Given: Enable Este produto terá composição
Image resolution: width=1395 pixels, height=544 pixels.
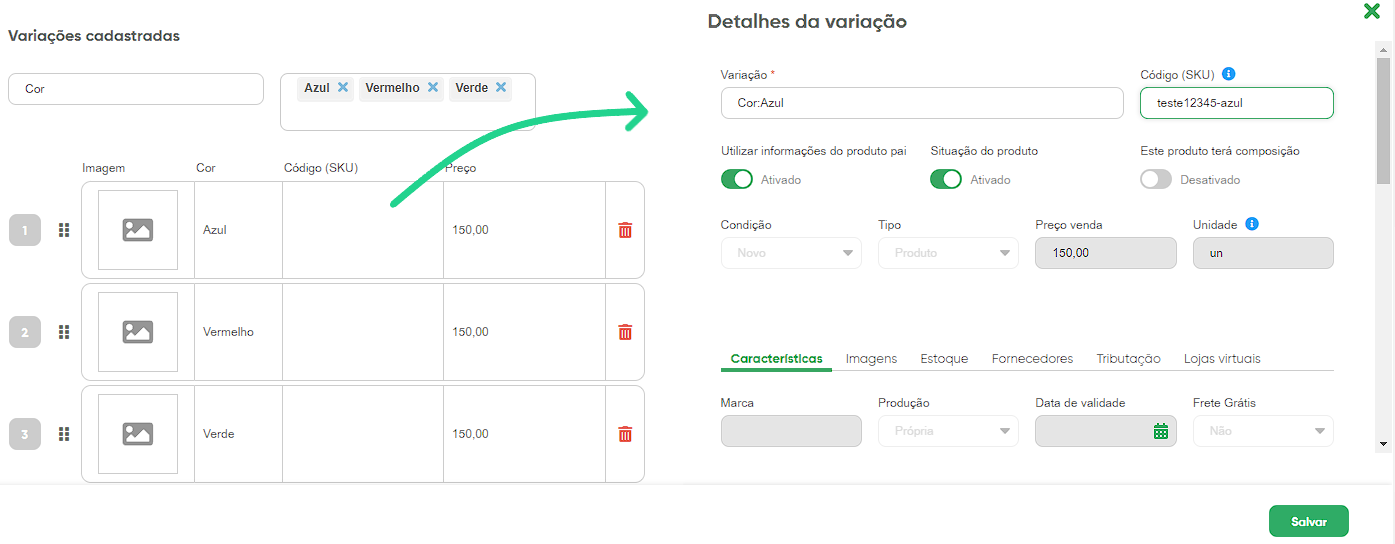Looking at the screenshot, I should tap(1156, 179).
